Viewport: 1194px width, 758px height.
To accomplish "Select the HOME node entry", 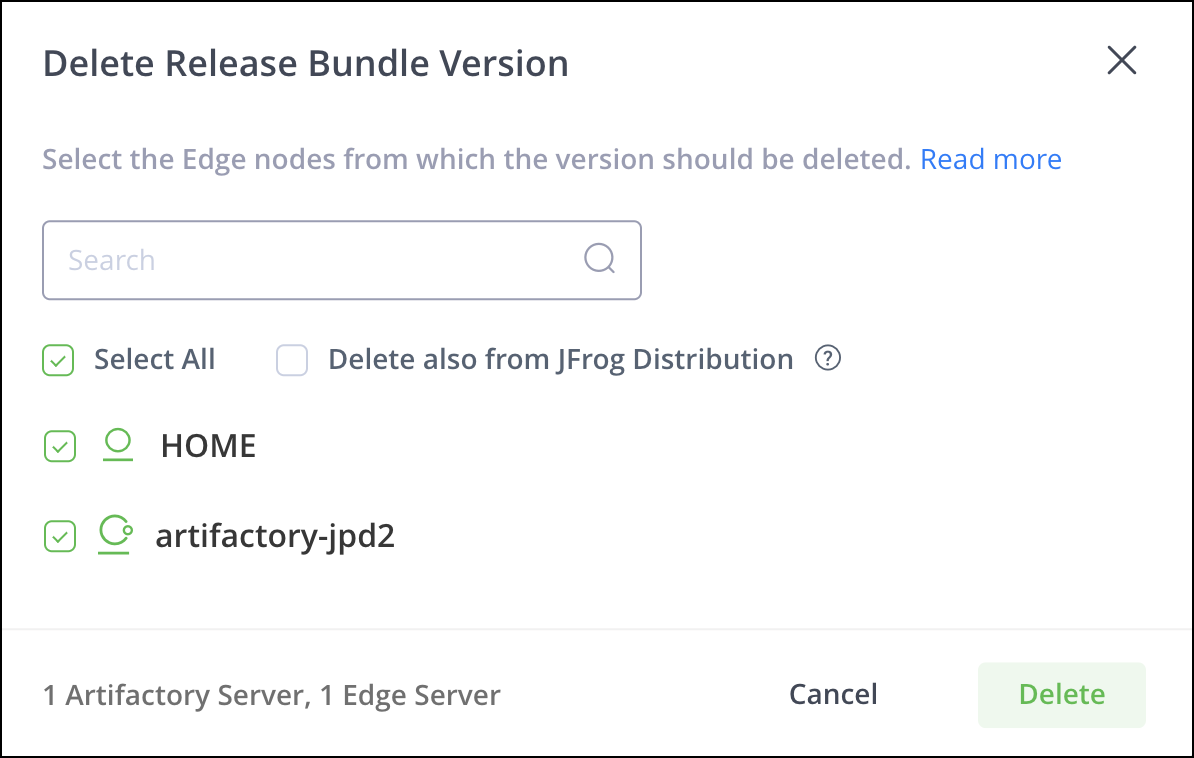I will coord(207,446).
